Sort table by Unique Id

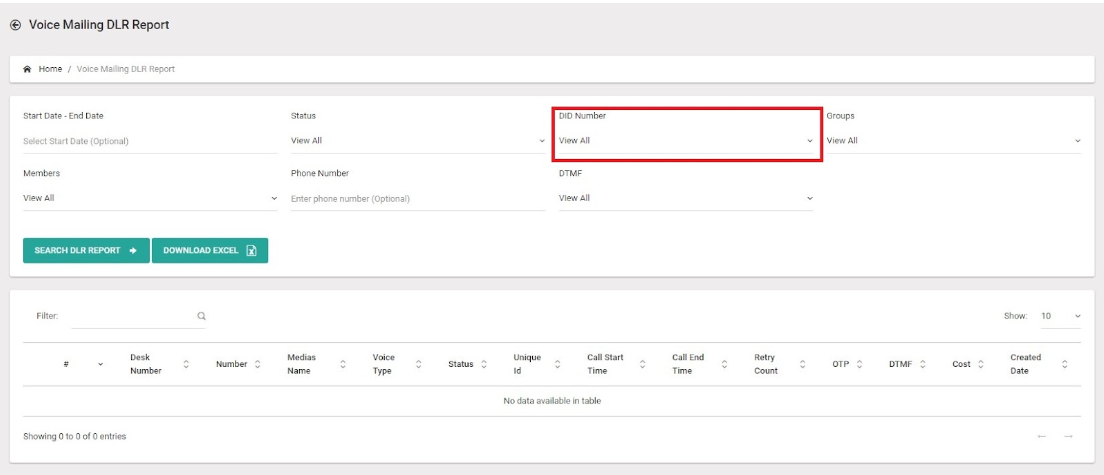tap(537, 364)
